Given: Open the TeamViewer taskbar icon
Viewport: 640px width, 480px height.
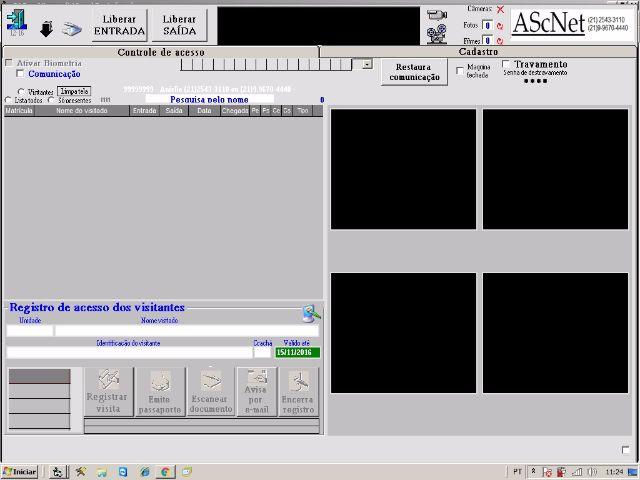Looking at the screenshot, I should [x=123, y=472].
